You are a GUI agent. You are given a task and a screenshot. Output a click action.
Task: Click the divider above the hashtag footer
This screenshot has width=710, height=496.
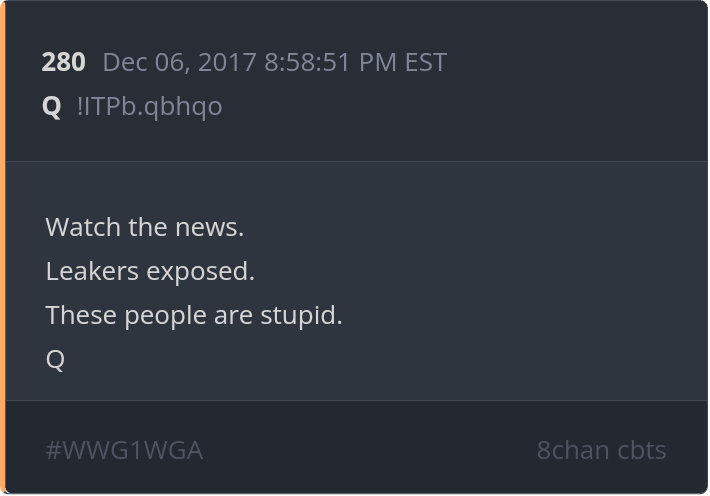click(356, 400)
